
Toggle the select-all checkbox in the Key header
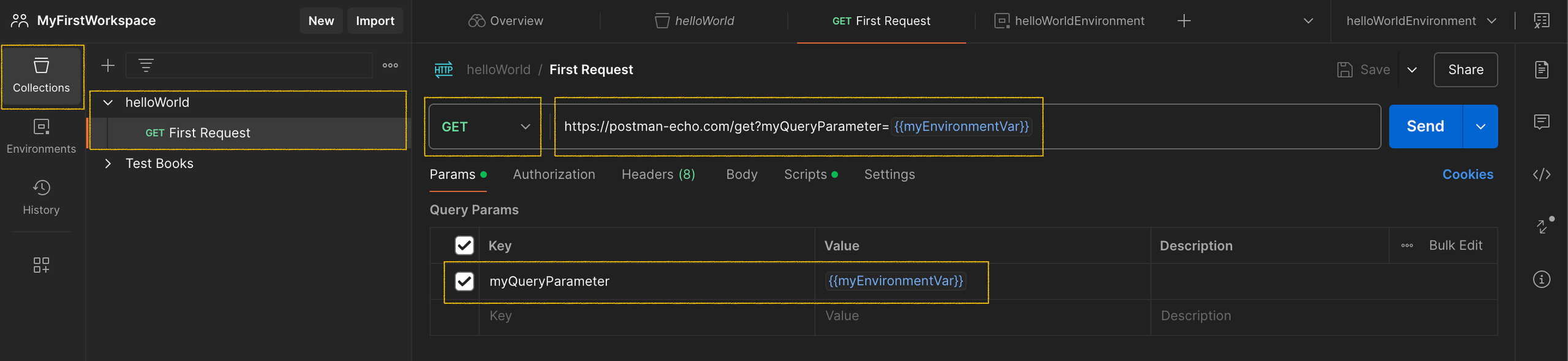pyautogui.click(x=464, y=246)
